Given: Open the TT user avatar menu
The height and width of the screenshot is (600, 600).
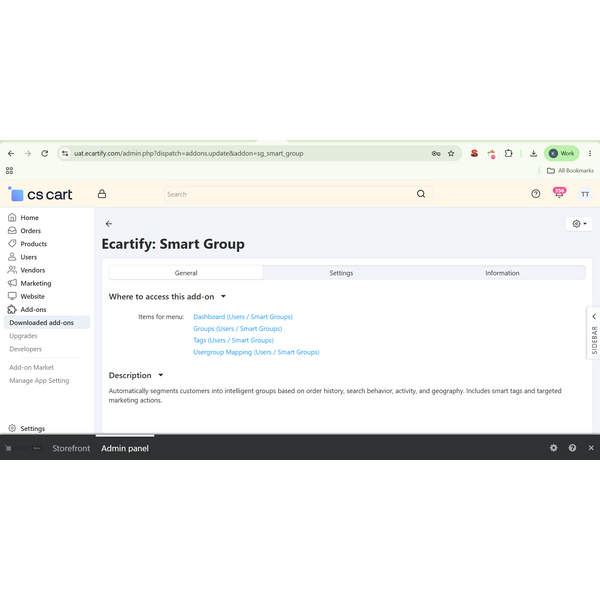Looking at the screenshot, I should coord(585,194).
